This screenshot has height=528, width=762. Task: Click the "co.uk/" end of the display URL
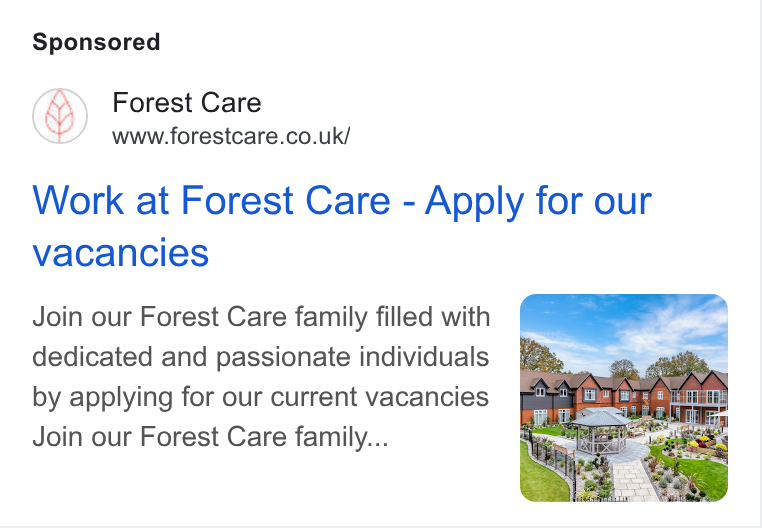click(318, 136)
